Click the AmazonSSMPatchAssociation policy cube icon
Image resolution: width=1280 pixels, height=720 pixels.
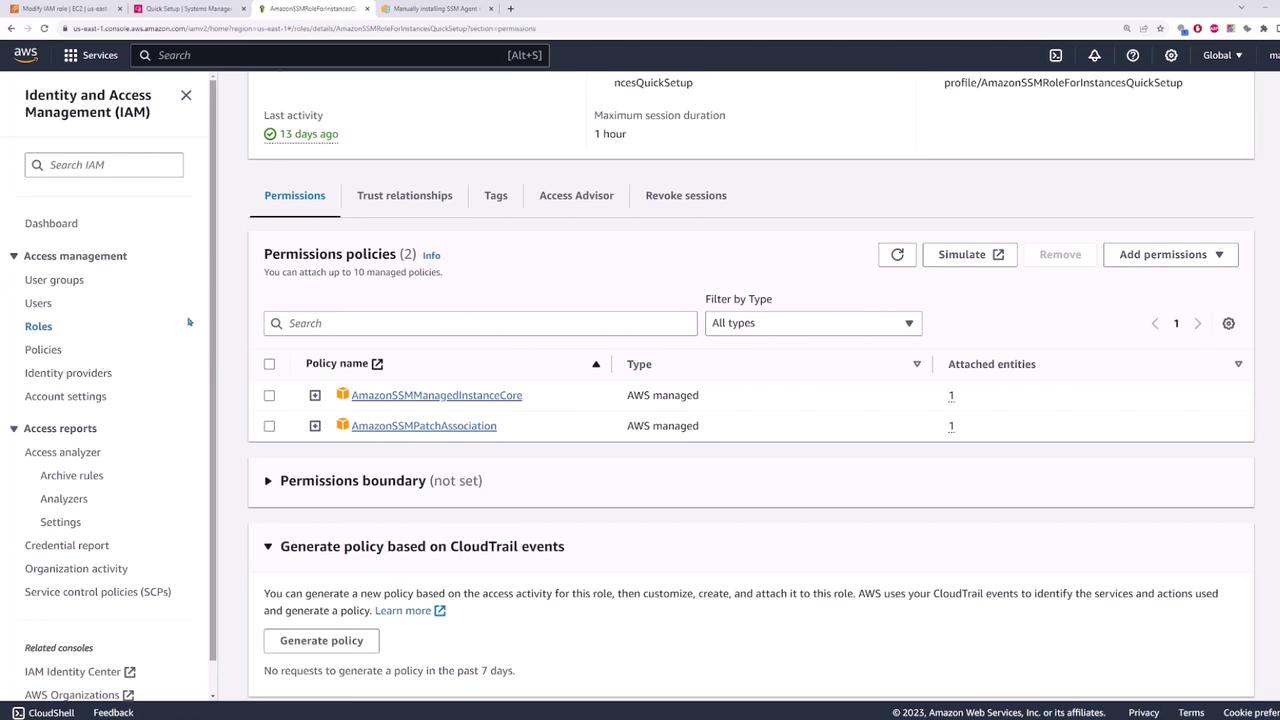click(x=342, y=425)
